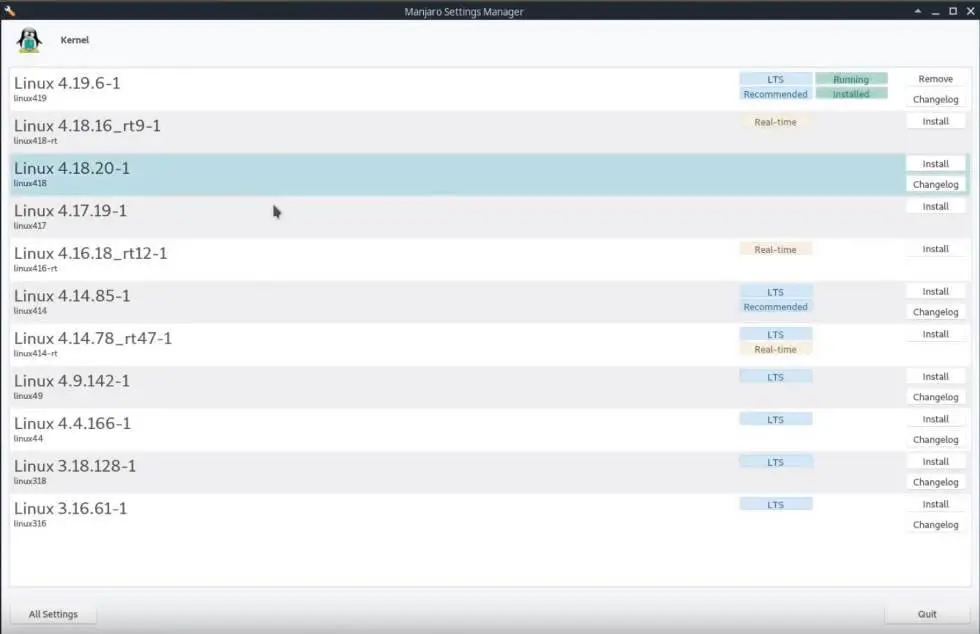Click LTS tag on Linux 4.9.142-1
This screenshot has height=634, width=980.
(776, 377)
